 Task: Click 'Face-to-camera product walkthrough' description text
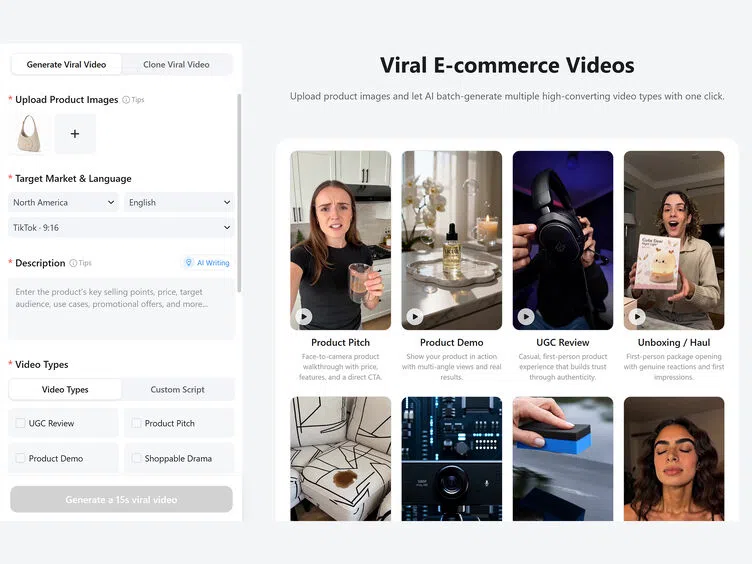341,367
